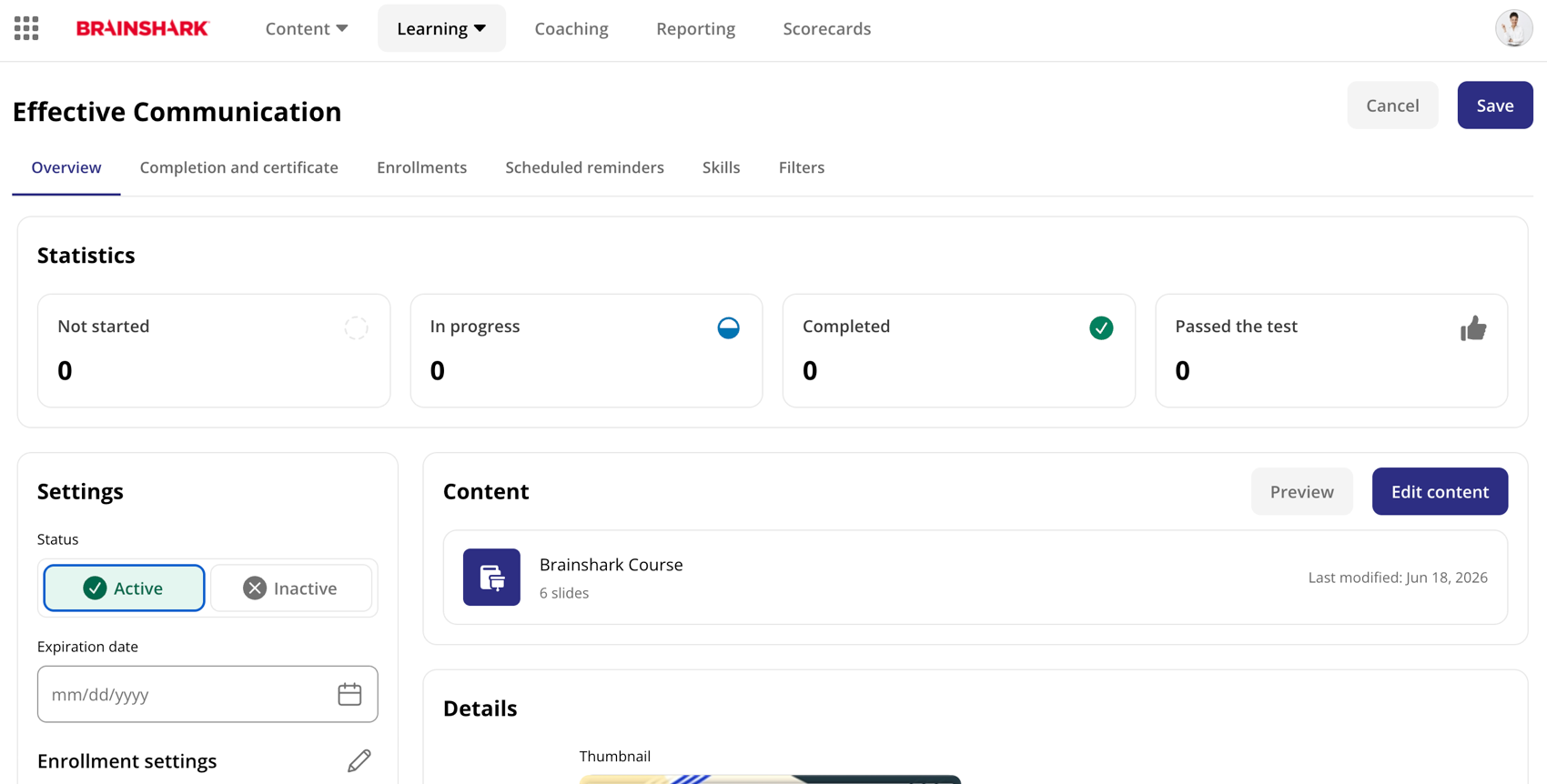The image size is (1547, 784).
Task: Expand the Learning dropdown menu
Action: pos(441,28)
